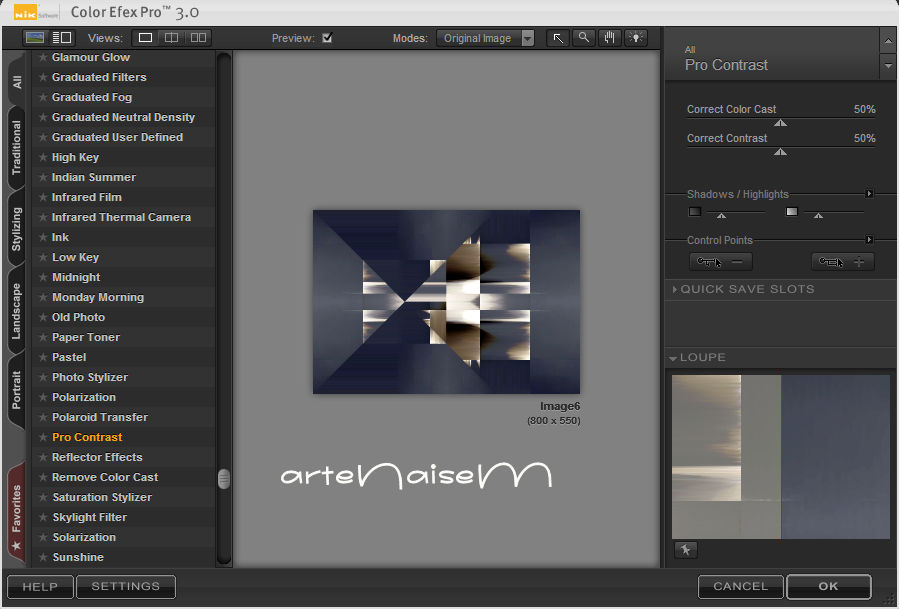Adjust the Correct Contrast slider
The width and height of the screenshot is (899, 609).
click(x=780, y=152)
